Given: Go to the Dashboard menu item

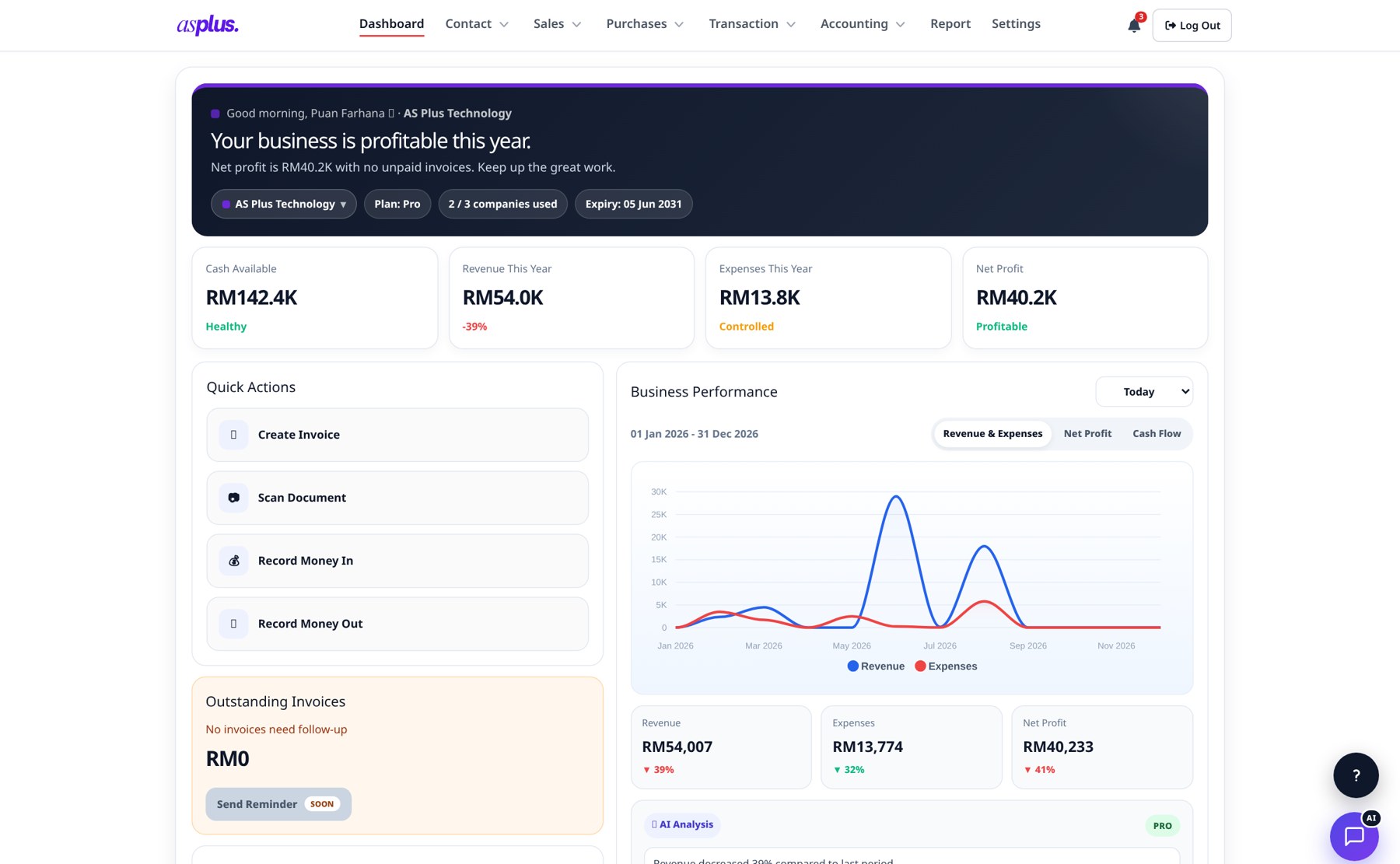Looking at the screenshot, I should (x=391, y=24).
